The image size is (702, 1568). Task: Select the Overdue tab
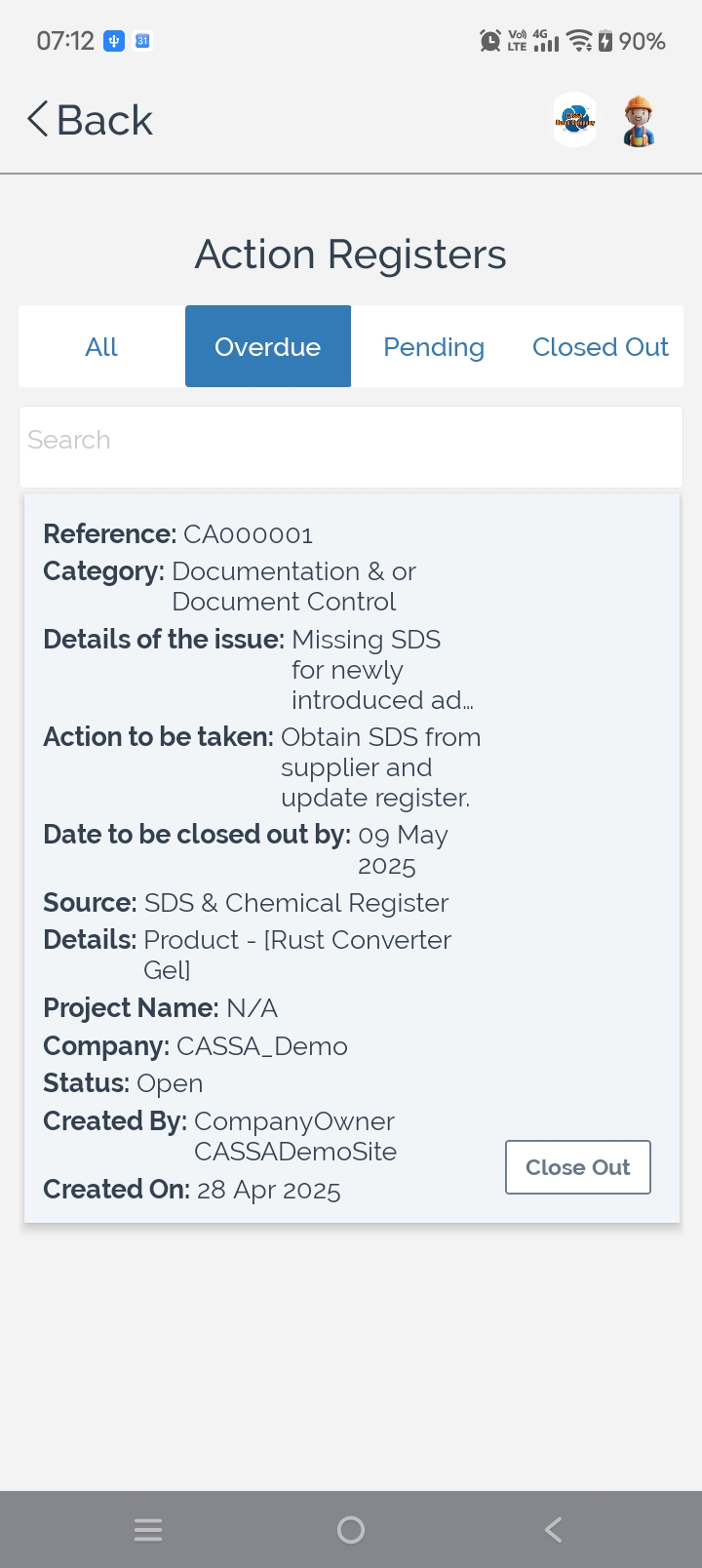tap(268, 346)
